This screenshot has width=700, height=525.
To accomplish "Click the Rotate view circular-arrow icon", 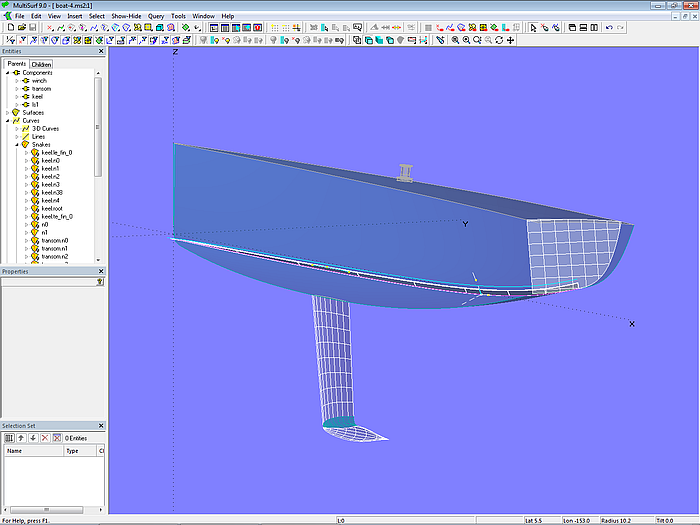I will click(499, 40).
